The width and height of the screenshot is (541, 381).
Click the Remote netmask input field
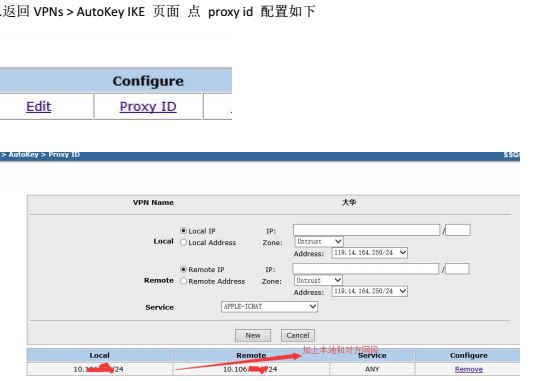(457, 268)
